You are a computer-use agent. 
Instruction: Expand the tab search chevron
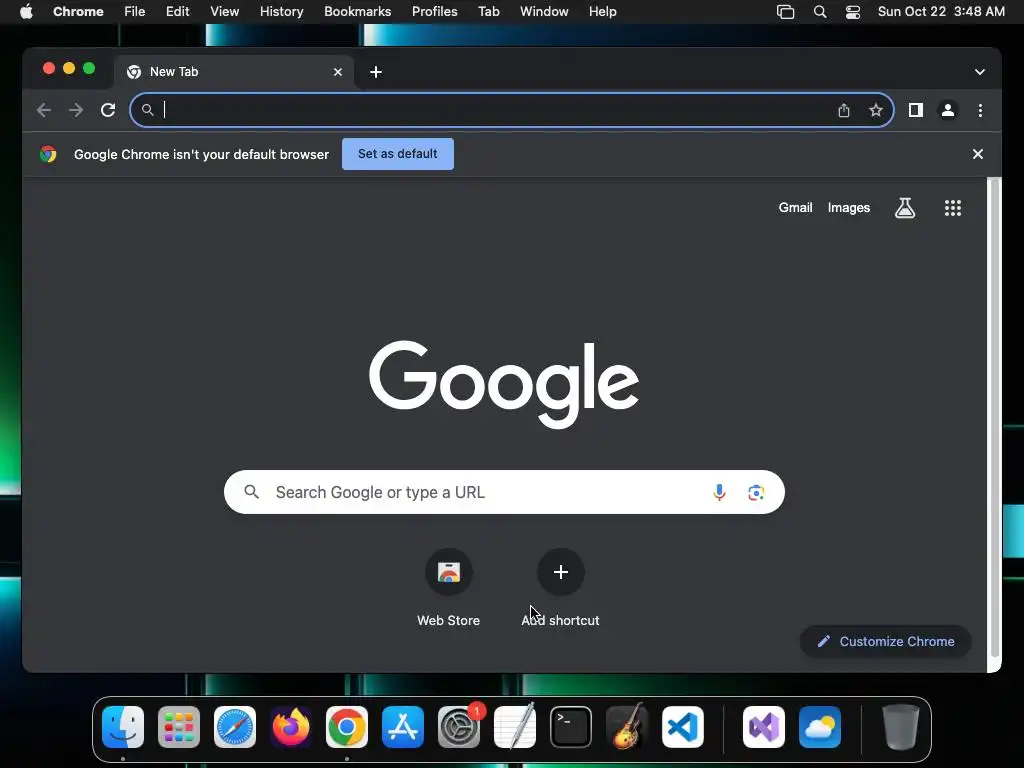tap(980, 72)
